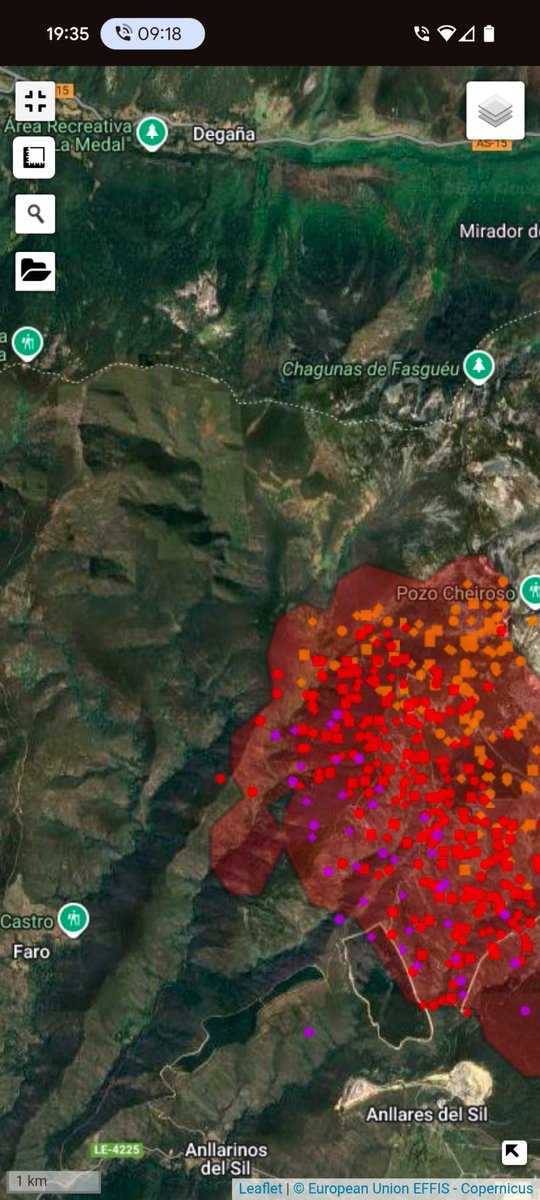Open the map layers selector

[x=495, y=110]
